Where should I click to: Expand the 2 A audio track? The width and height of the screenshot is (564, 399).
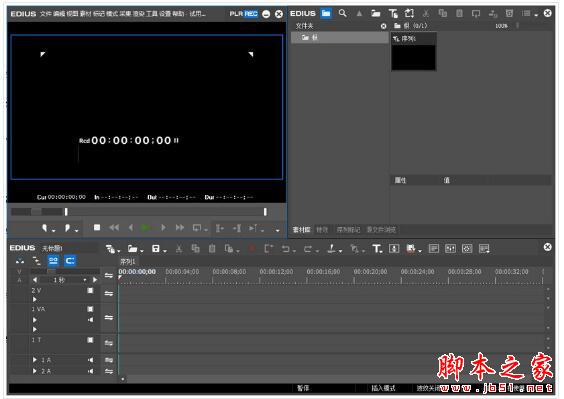click(35, 371)
